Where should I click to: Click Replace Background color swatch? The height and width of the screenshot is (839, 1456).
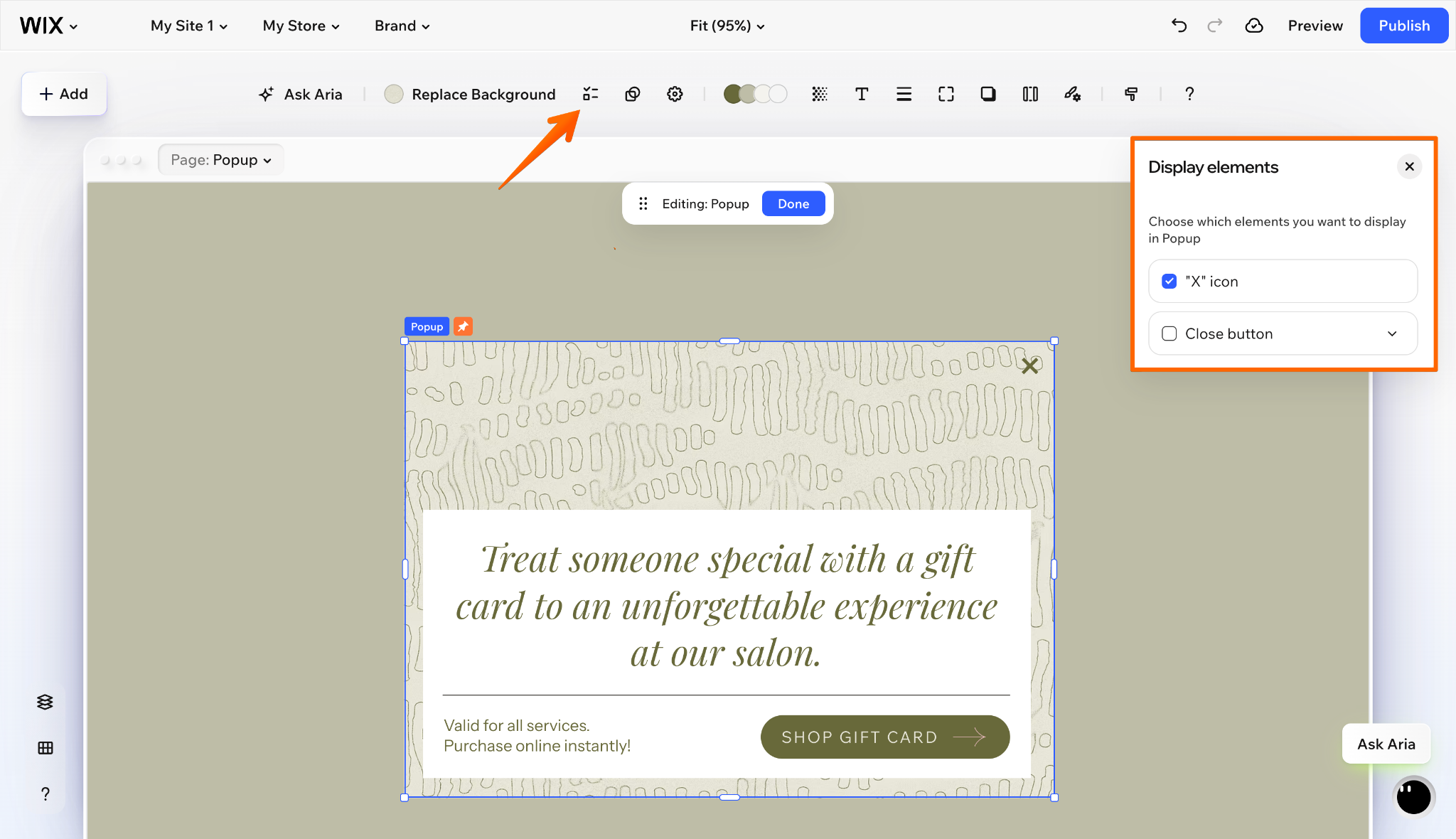394,94
